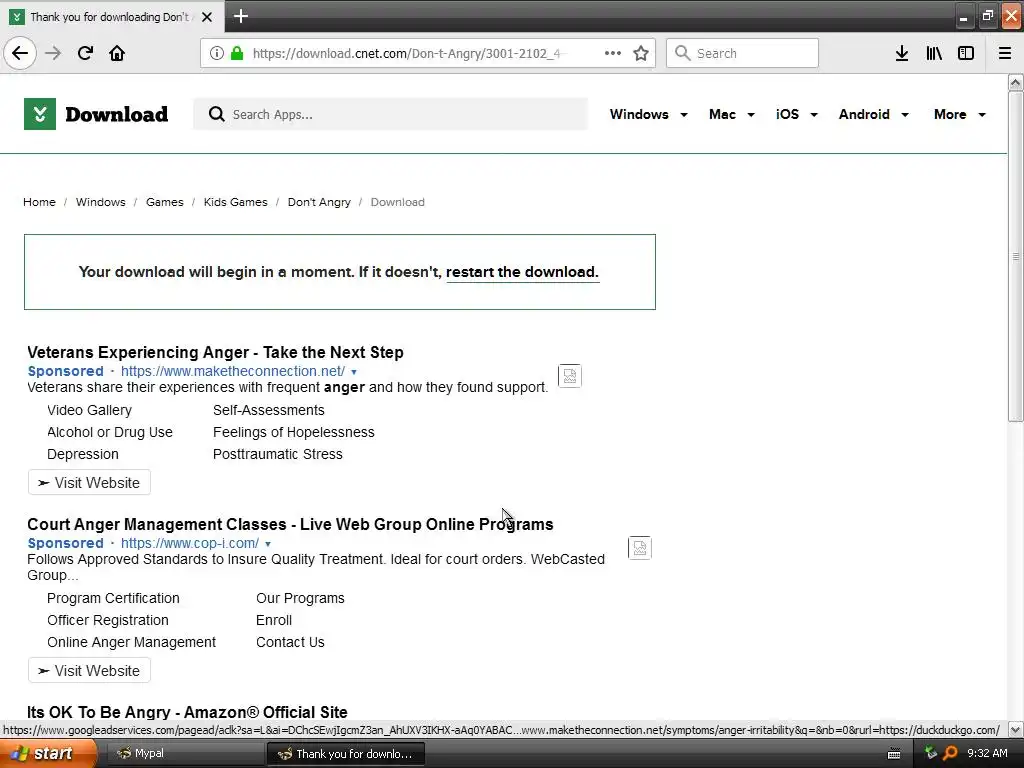Screen dimensions: 1024x768
Task: Go to Home breadcrumb
Action: [x=39, y=202]
